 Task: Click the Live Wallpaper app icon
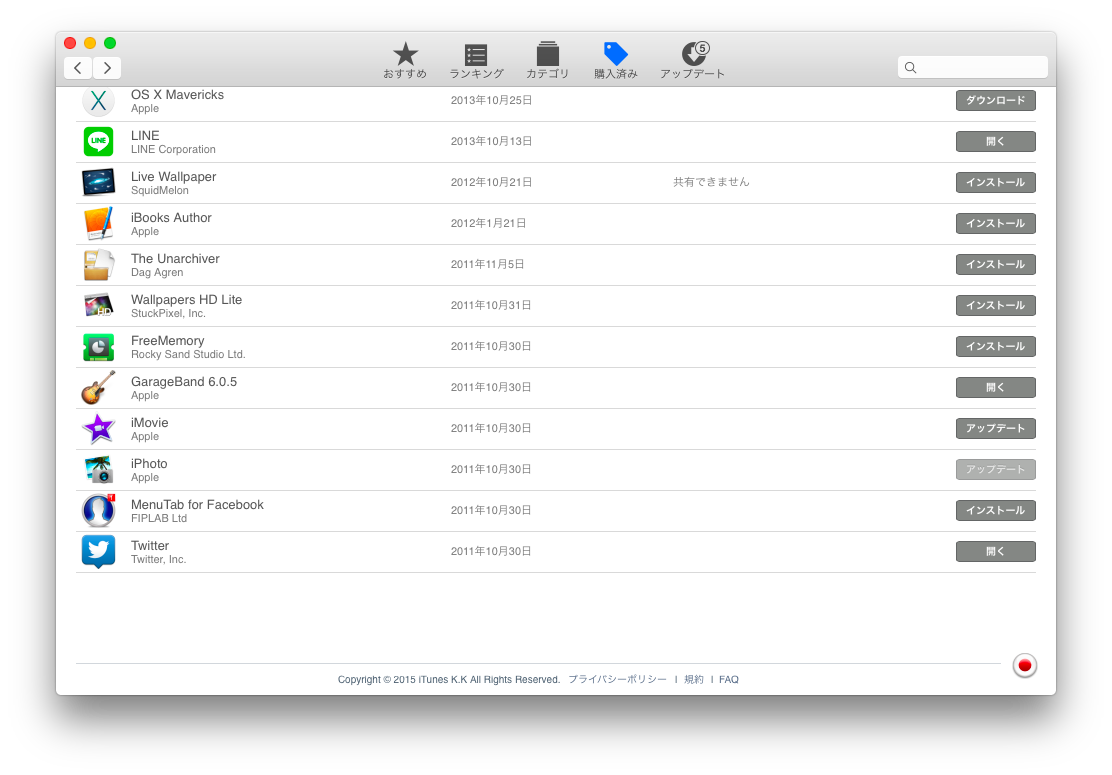pyautogui.click(x=99, y=182)
